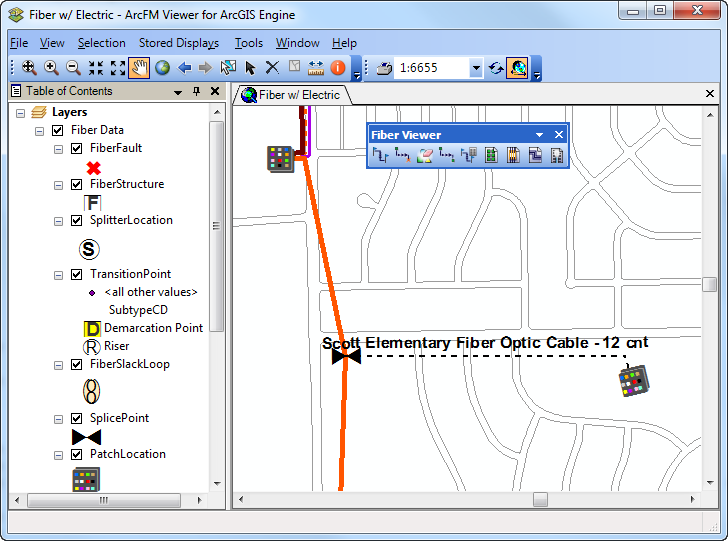
Task: Click the eraser clear-results icon in Fiber Viewer
Action: [x=425, y=155]
